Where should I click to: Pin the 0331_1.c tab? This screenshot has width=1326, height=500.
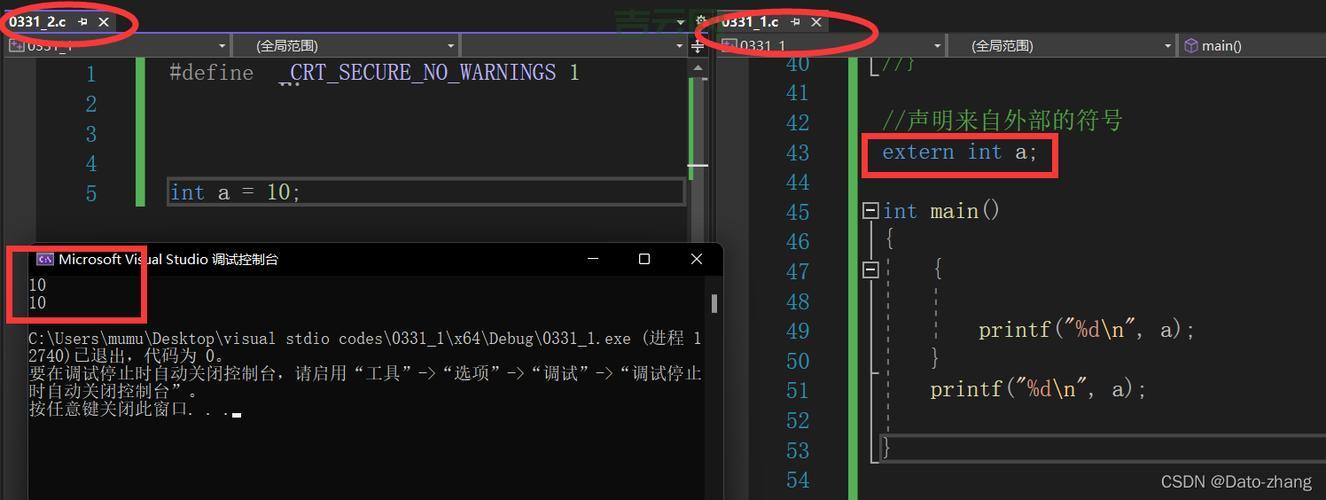(x=794, y=22)
